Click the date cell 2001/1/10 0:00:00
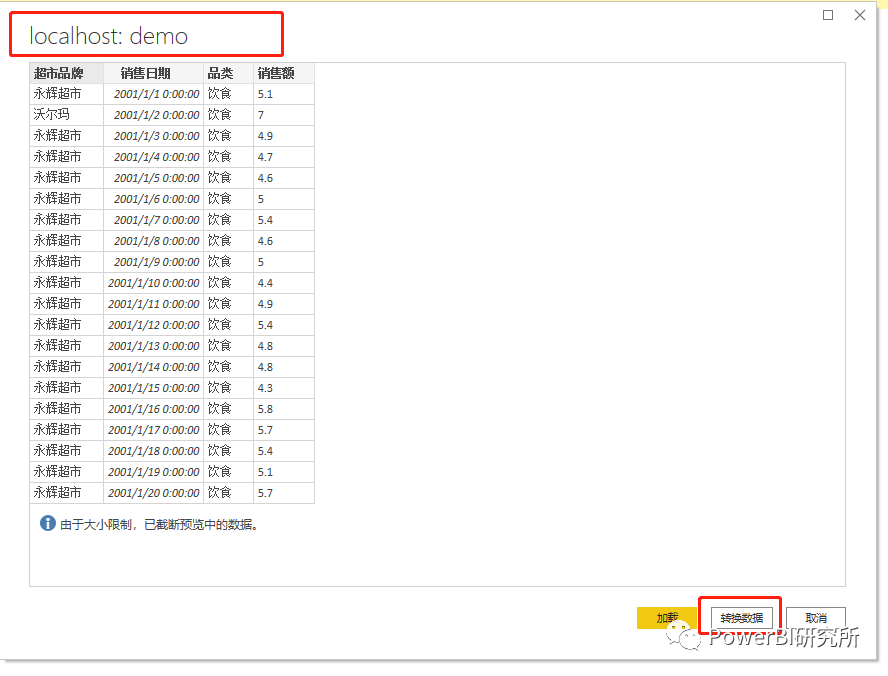Image resolution: width=888 pixels, height=676 pixels. tap(153, 283)
